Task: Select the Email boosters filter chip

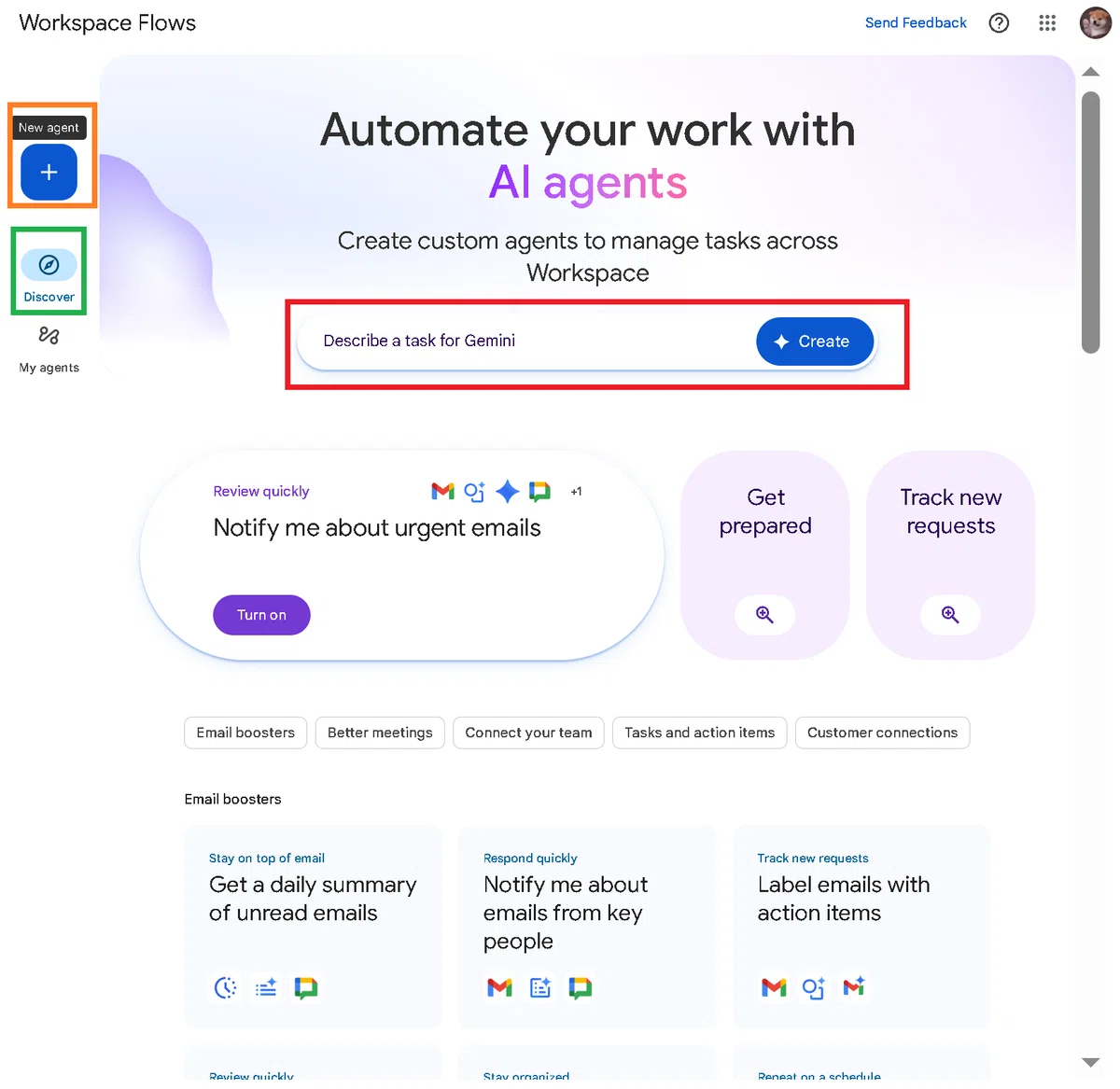Action: [245, 733]
